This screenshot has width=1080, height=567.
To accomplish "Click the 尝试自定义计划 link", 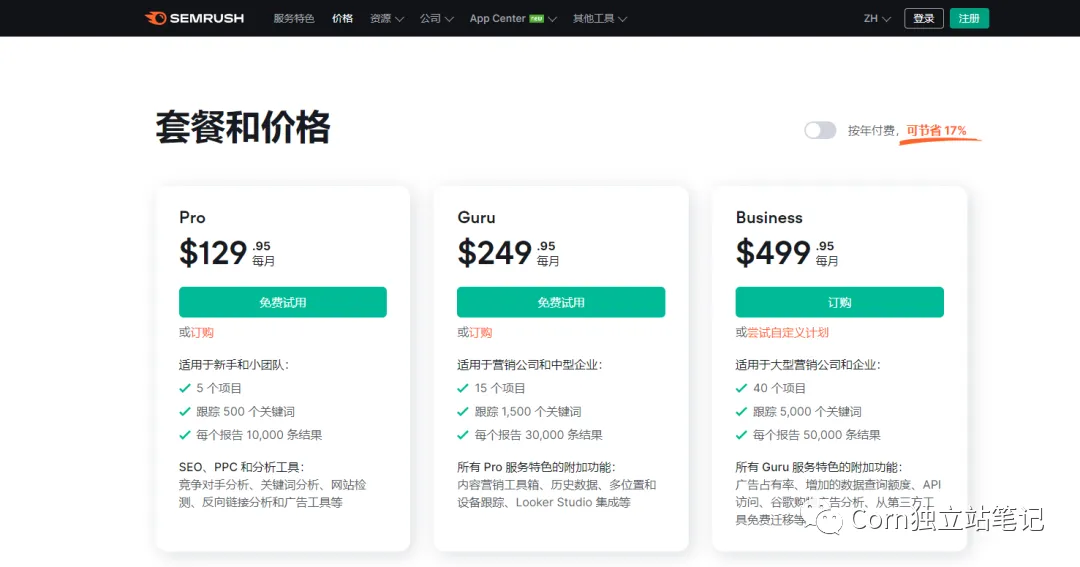I will (x=788, y=333).
